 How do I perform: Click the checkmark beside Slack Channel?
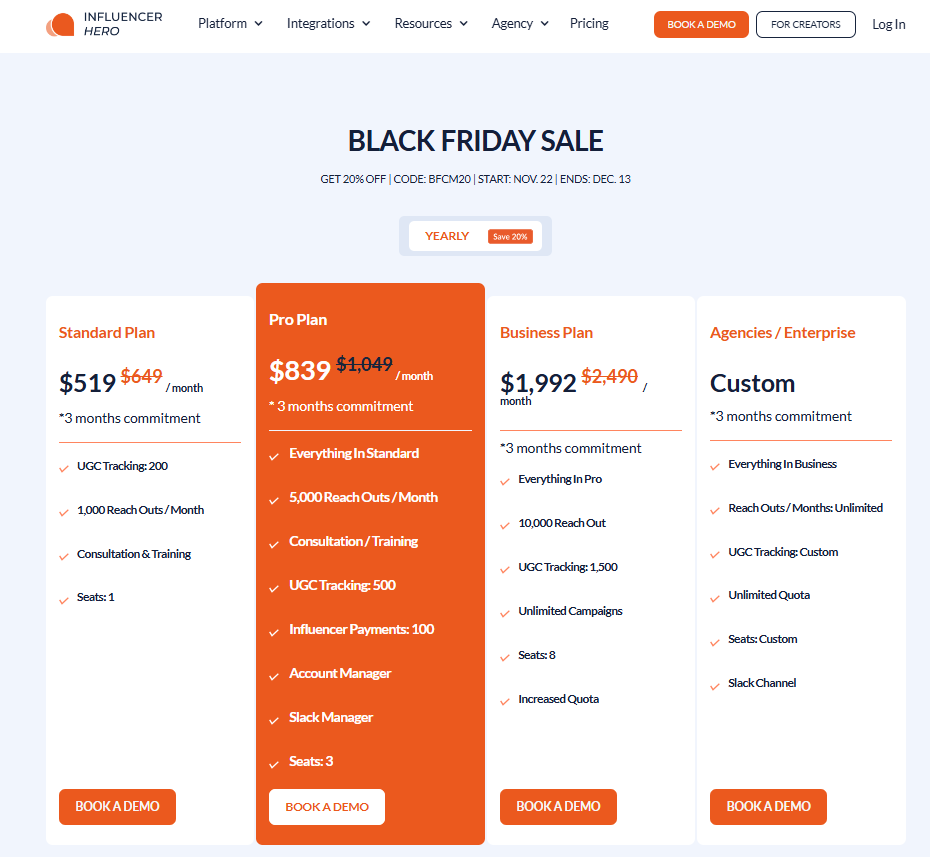[714, 682]
